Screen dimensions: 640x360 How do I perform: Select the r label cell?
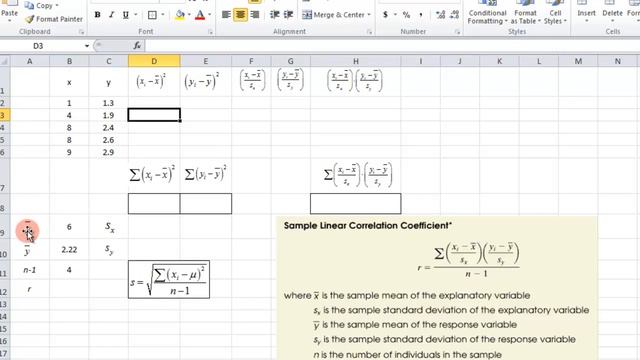coord(29,289)
